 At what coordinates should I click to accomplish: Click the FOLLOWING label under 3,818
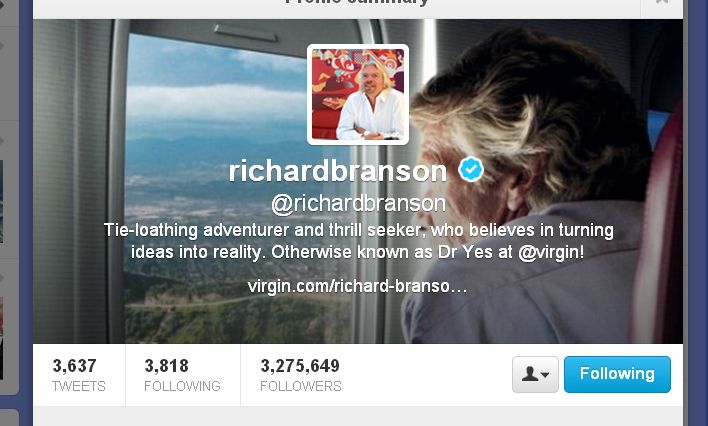tap(182, 386)
